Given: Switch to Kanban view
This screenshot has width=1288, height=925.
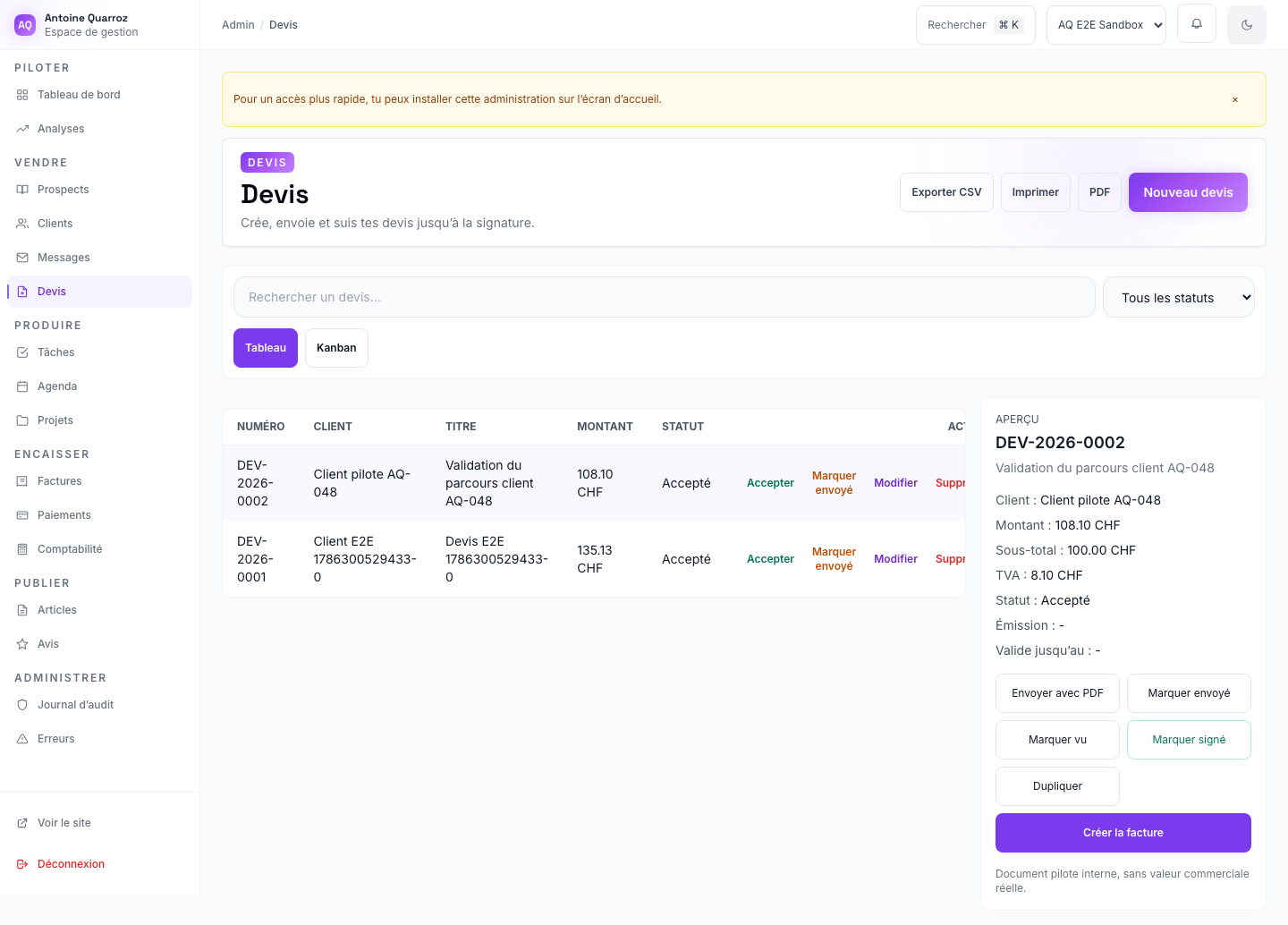Looking at the screenshot, I should pyautogui.click(x=336, y=348).
